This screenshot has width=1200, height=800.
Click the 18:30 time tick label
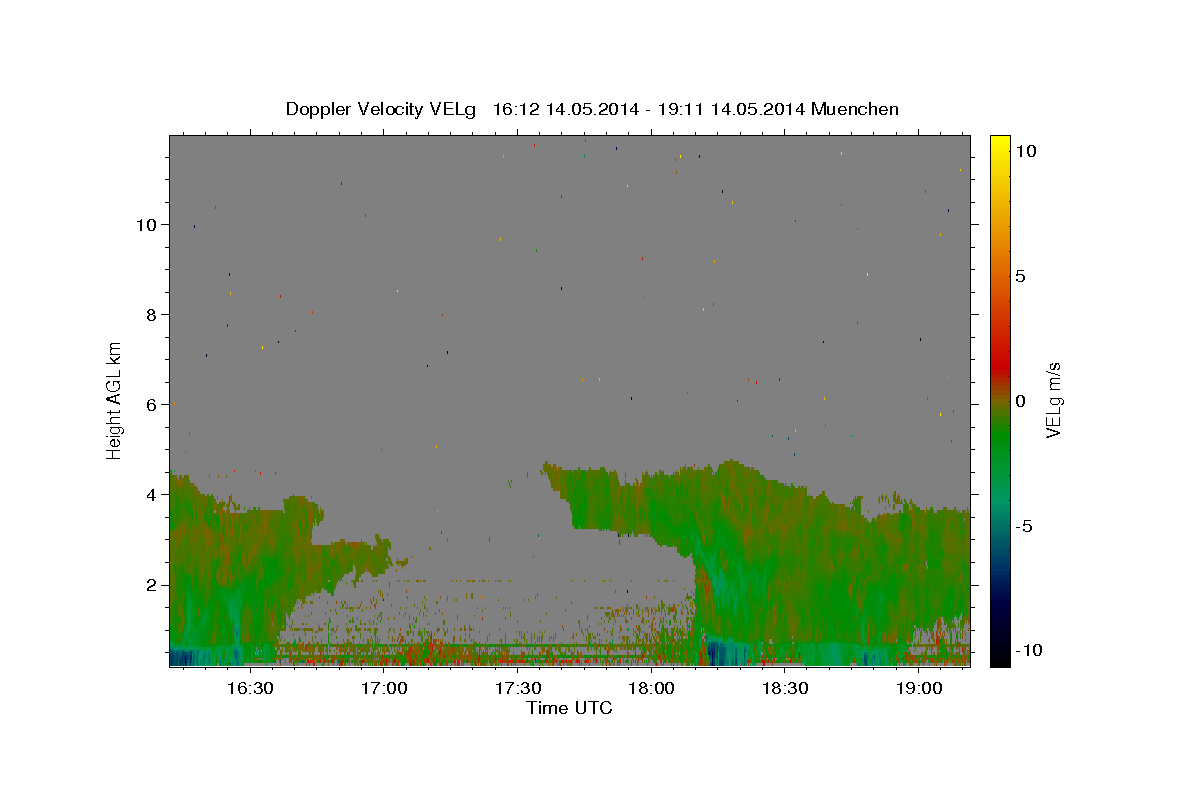(786, 689)
